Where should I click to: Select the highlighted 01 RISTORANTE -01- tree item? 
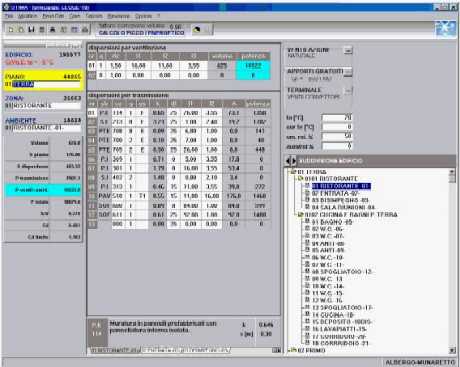point(341,186)
